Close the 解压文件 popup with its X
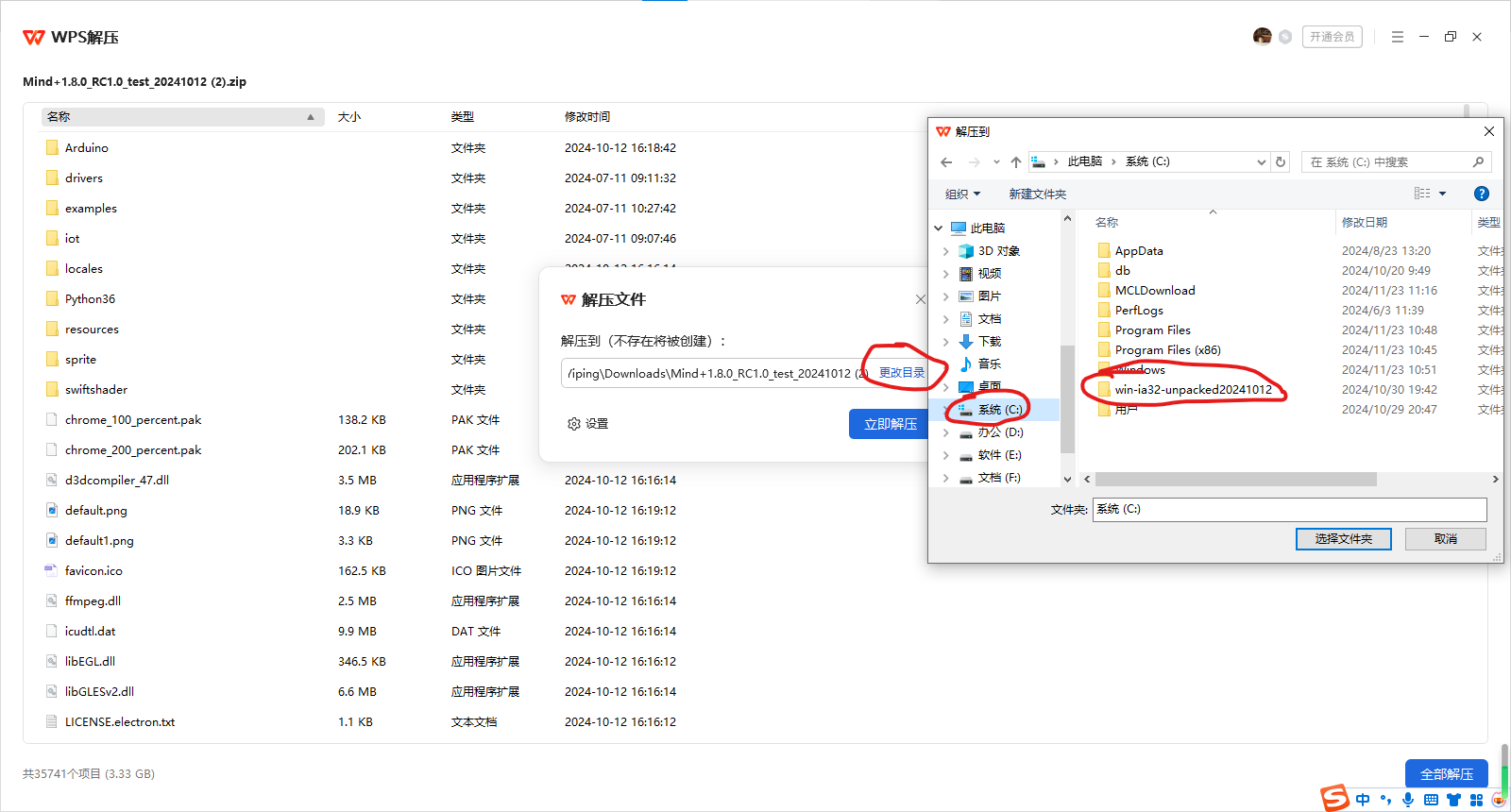 921,299
